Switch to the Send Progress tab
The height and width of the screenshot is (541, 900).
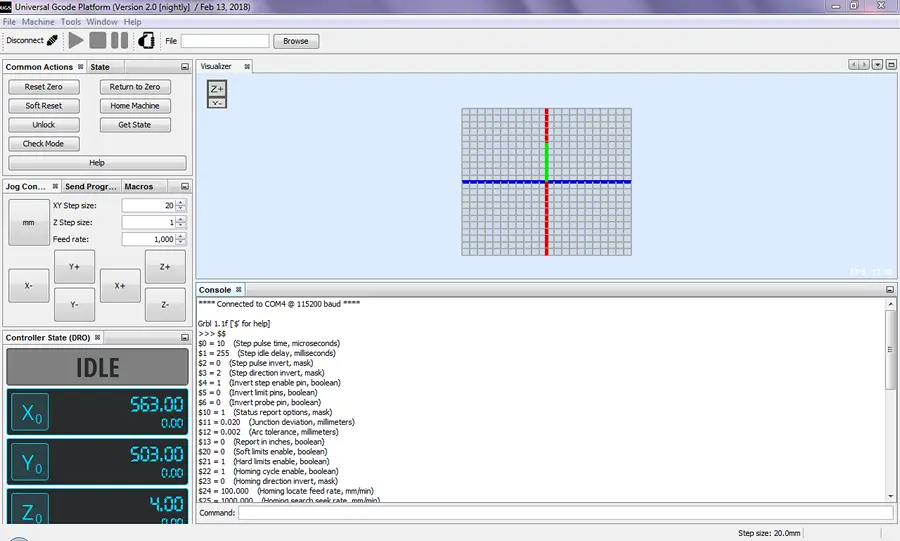(x=91, y=186)
